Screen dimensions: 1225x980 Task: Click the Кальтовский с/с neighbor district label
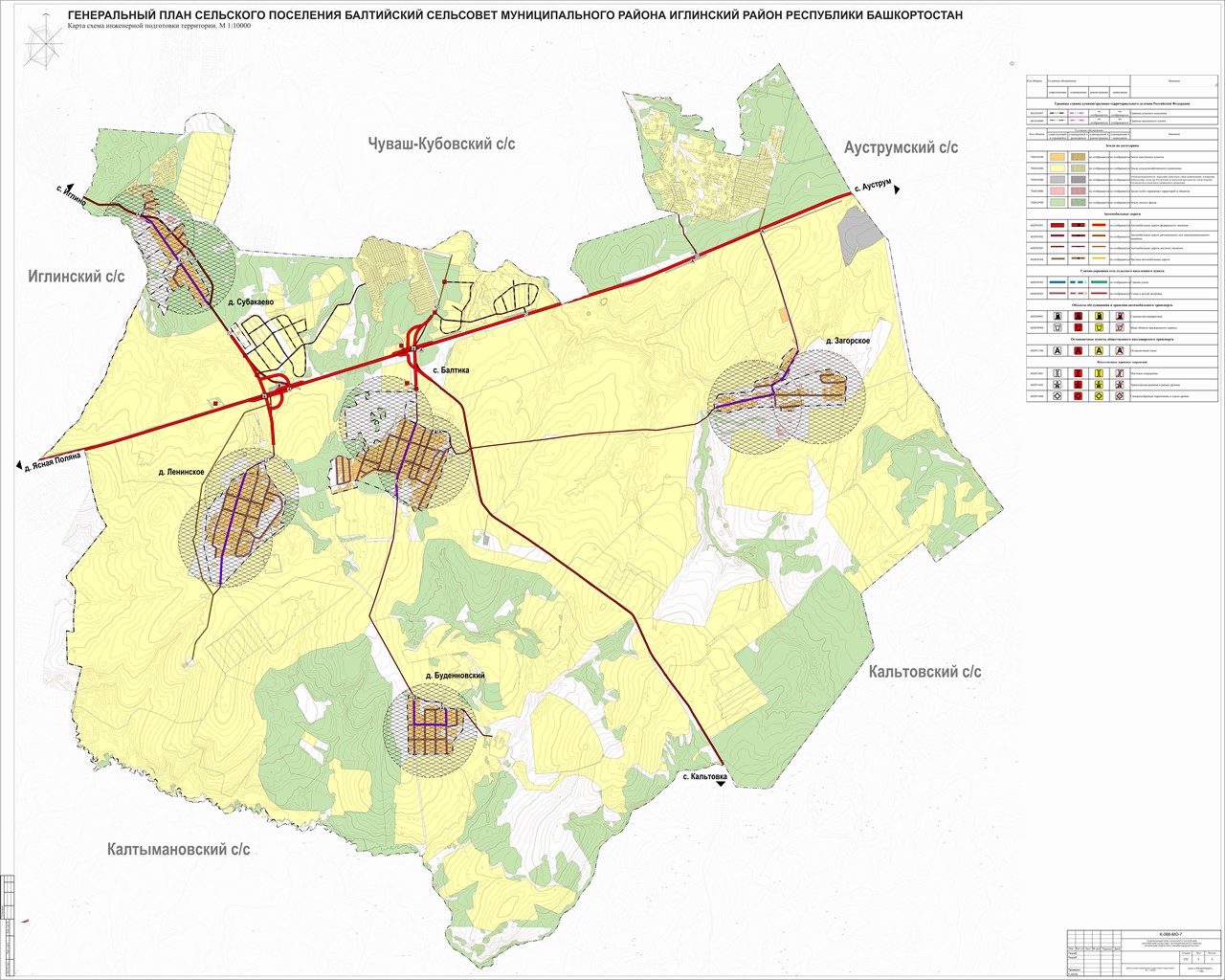(924, 672)
